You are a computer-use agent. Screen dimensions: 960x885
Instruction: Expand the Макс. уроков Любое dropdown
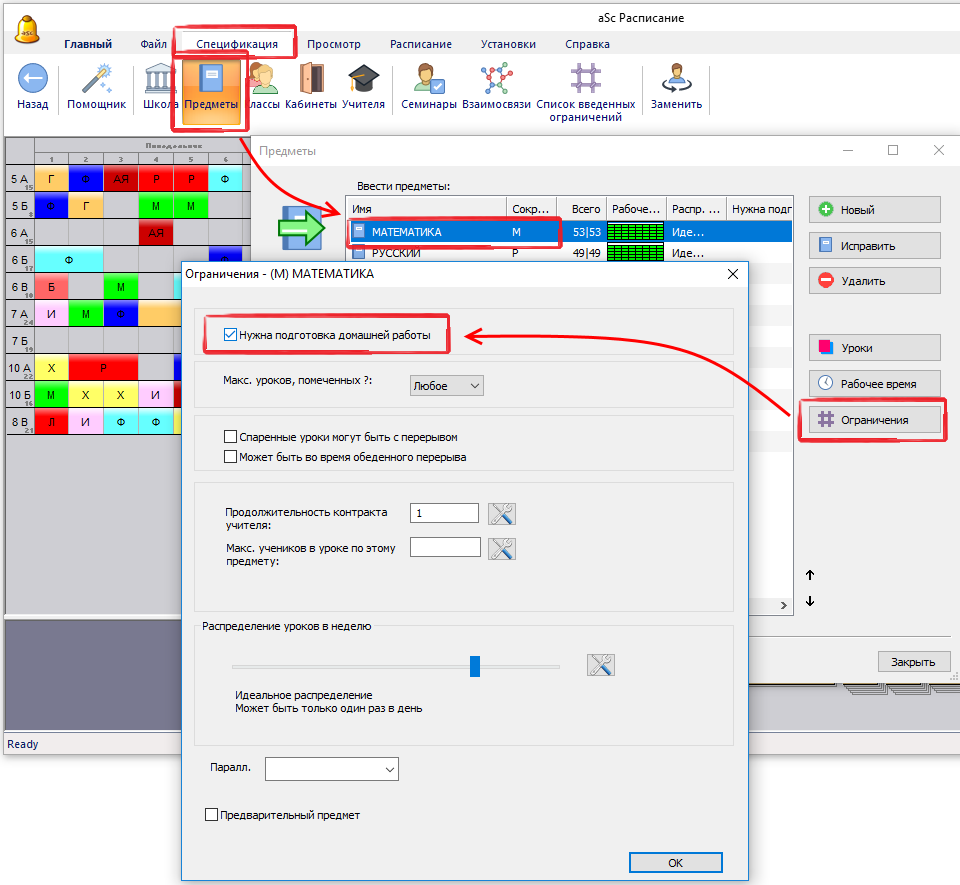tap(446, 385)
